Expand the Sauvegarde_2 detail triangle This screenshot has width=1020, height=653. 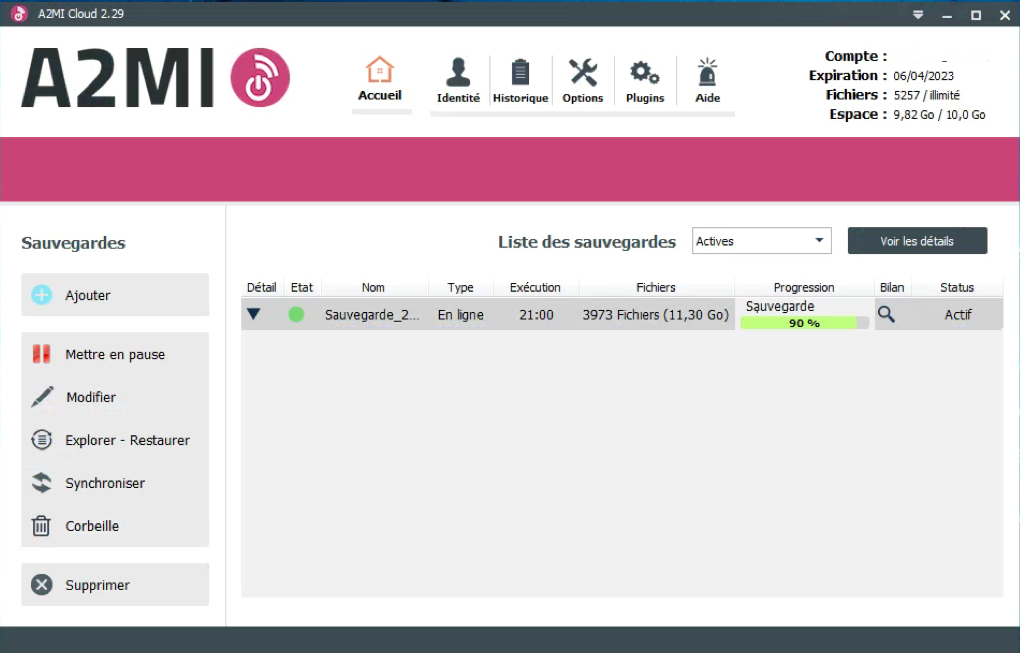coord(254,314)
